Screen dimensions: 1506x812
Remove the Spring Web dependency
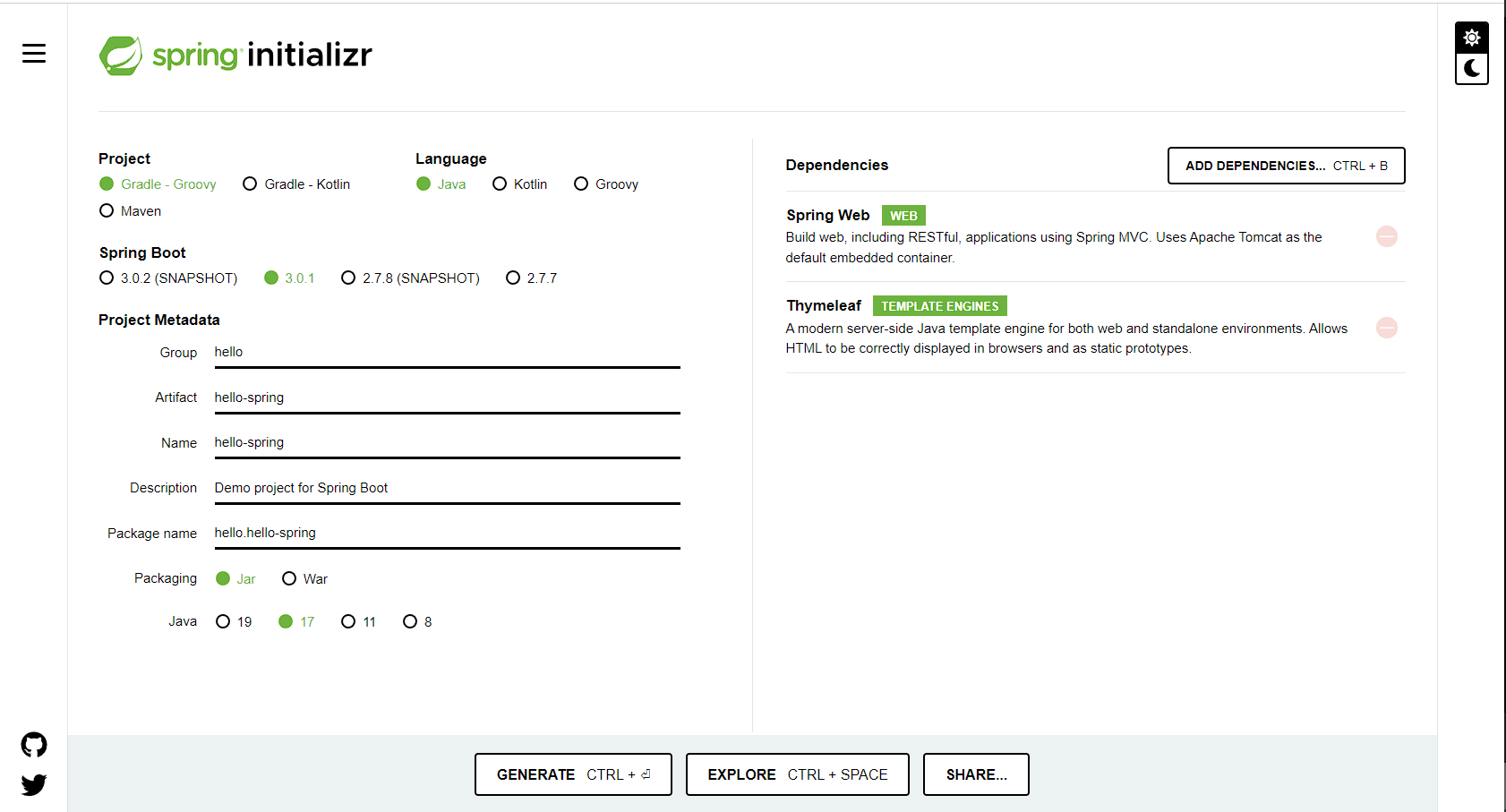click(1387, 236)
